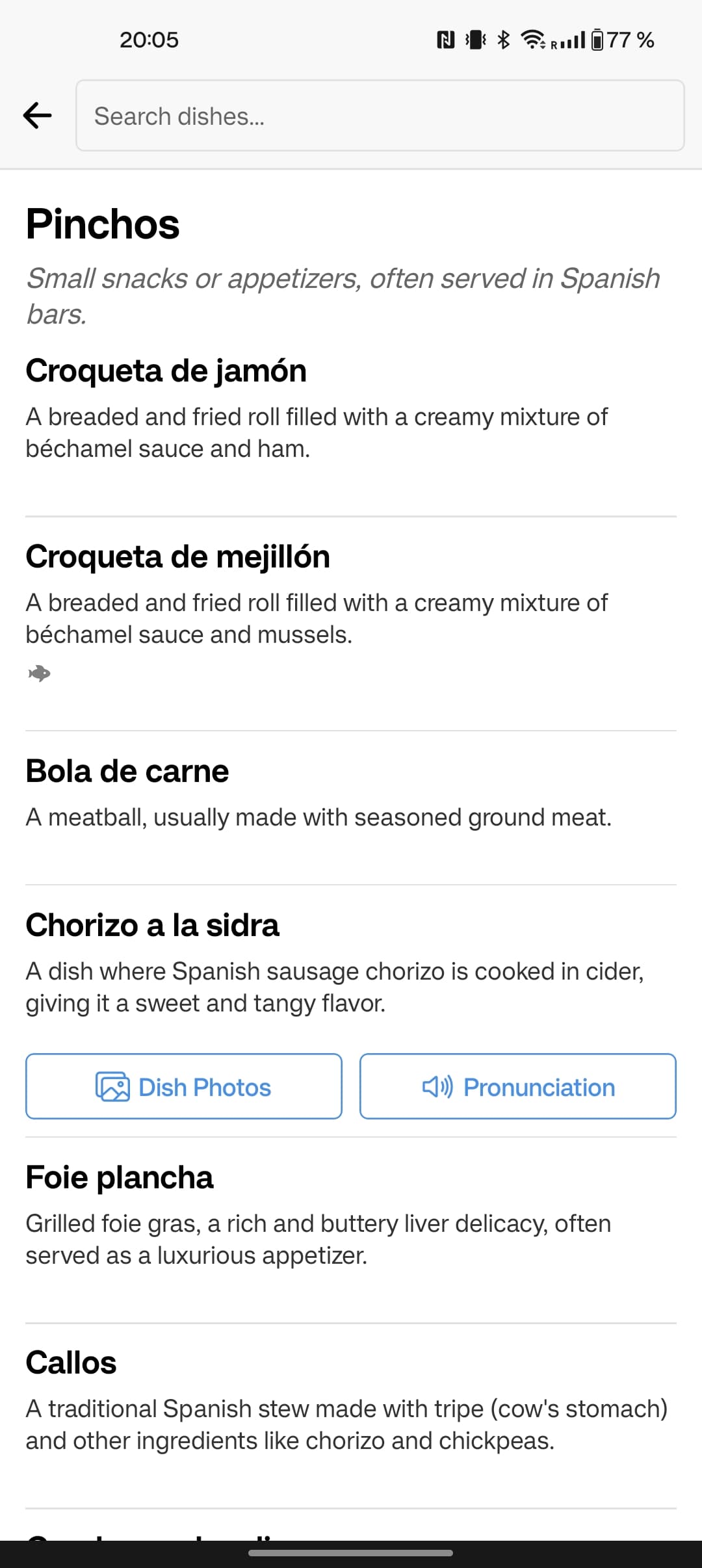This screenshot has width=702, height=1568.
Task: Tap the gesture bar at screen bottom
Action: [x=351, y=1552]
